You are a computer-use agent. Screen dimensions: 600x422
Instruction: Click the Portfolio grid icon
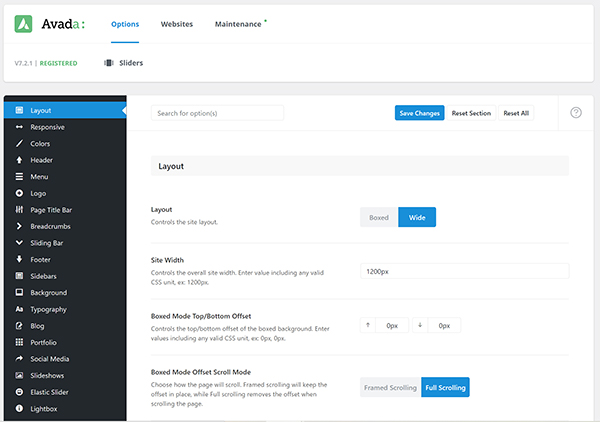point(19,342)
